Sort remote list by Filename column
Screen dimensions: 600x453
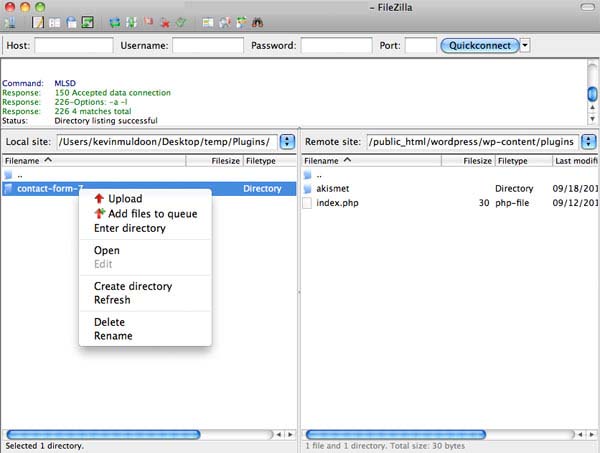(372, 161)
